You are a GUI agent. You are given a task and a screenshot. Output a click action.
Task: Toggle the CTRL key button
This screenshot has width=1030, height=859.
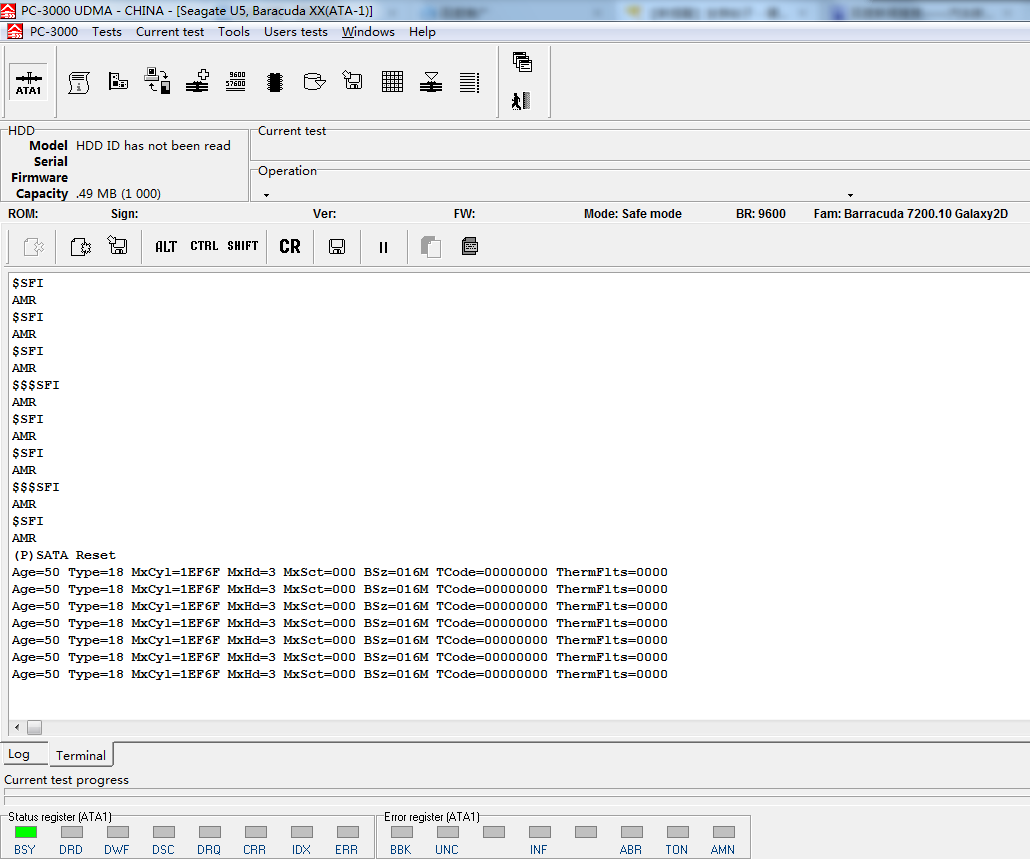204,246
